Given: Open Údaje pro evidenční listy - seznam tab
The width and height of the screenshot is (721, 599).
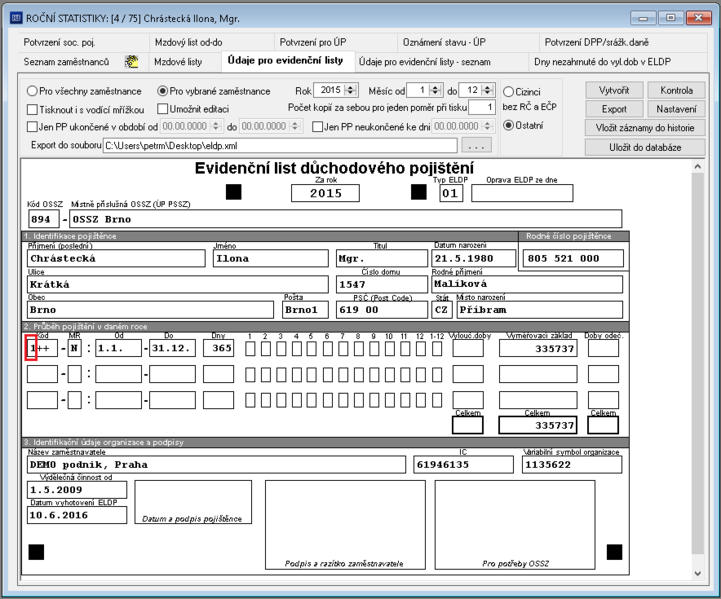Looking at the screenshot, I should 424,62.
